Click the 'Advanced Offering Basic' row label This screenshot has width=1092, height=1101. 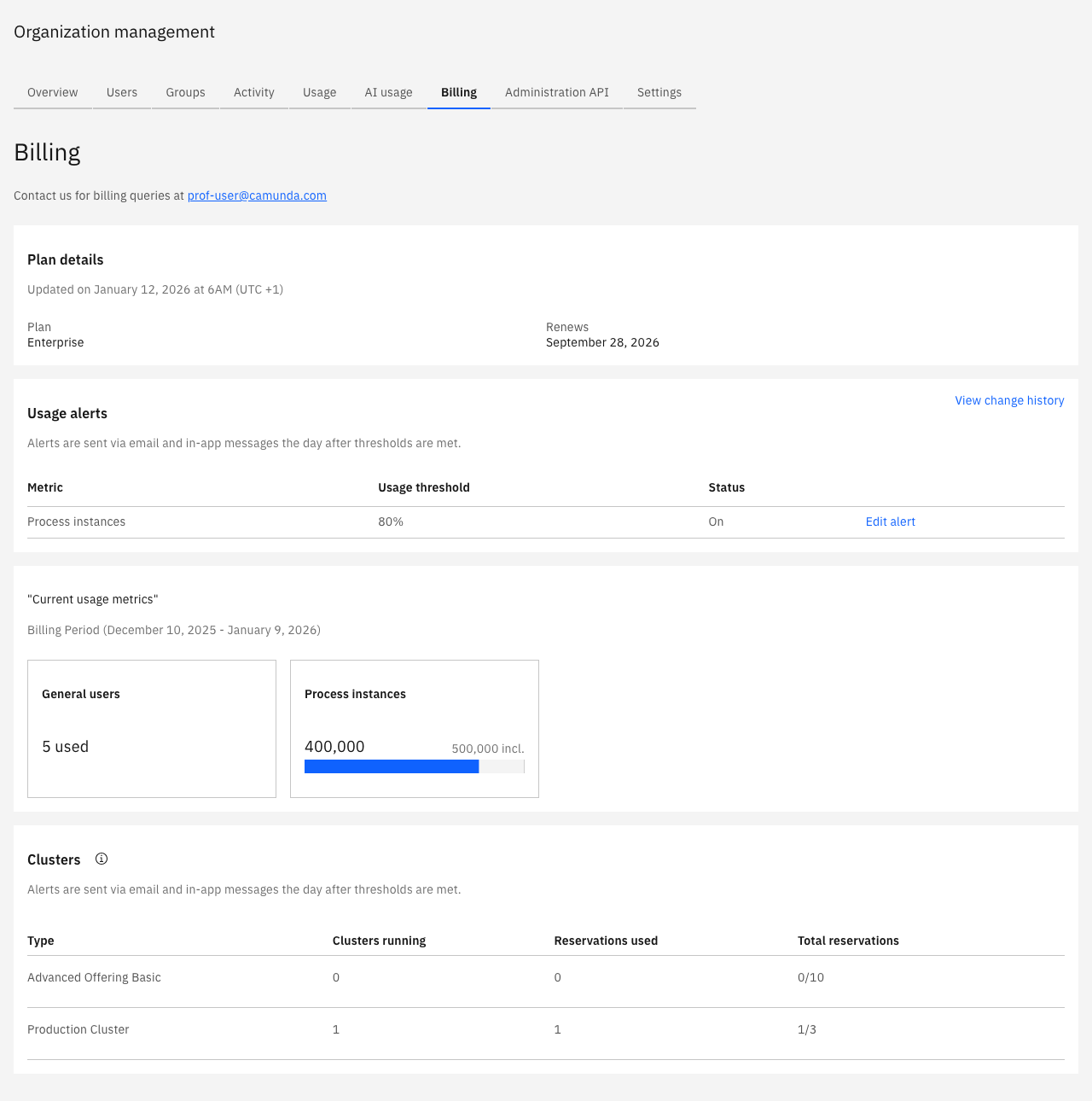94,977
